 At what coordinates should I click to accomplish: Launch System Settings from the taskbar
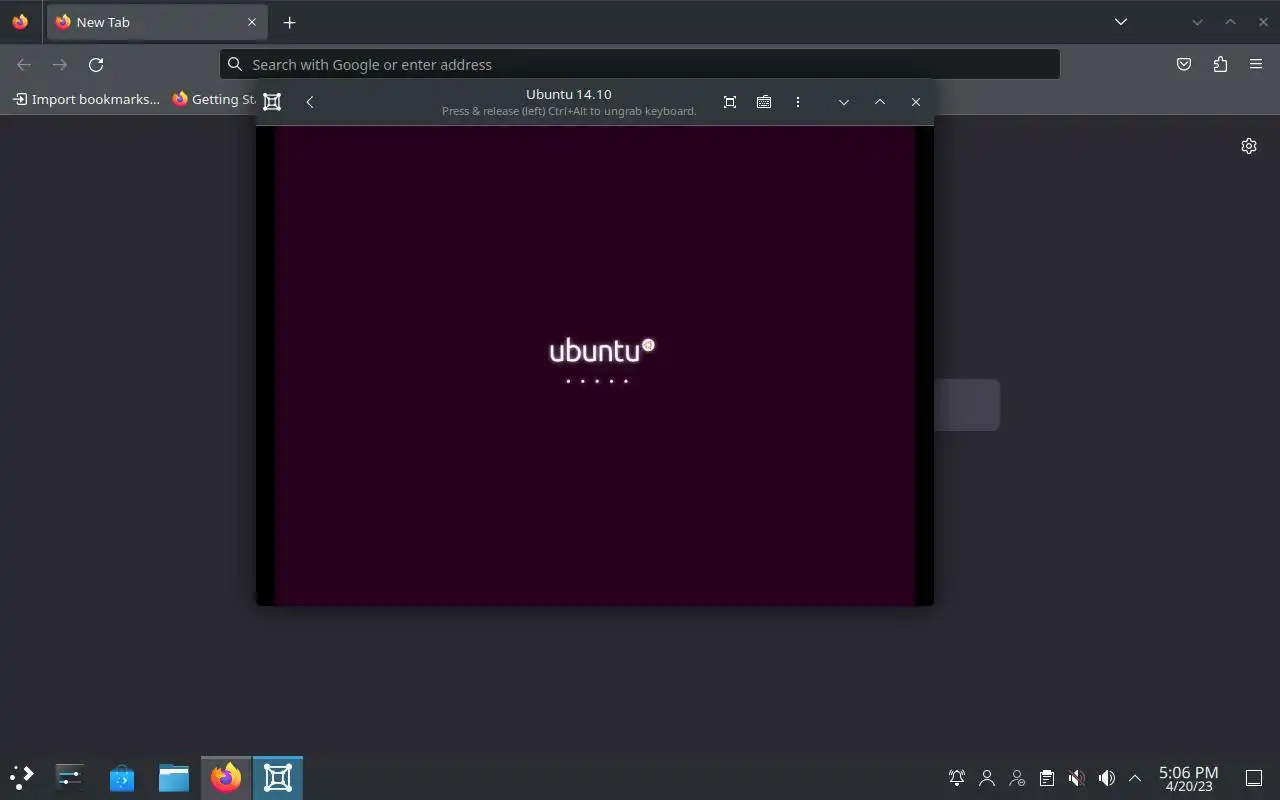69,777
